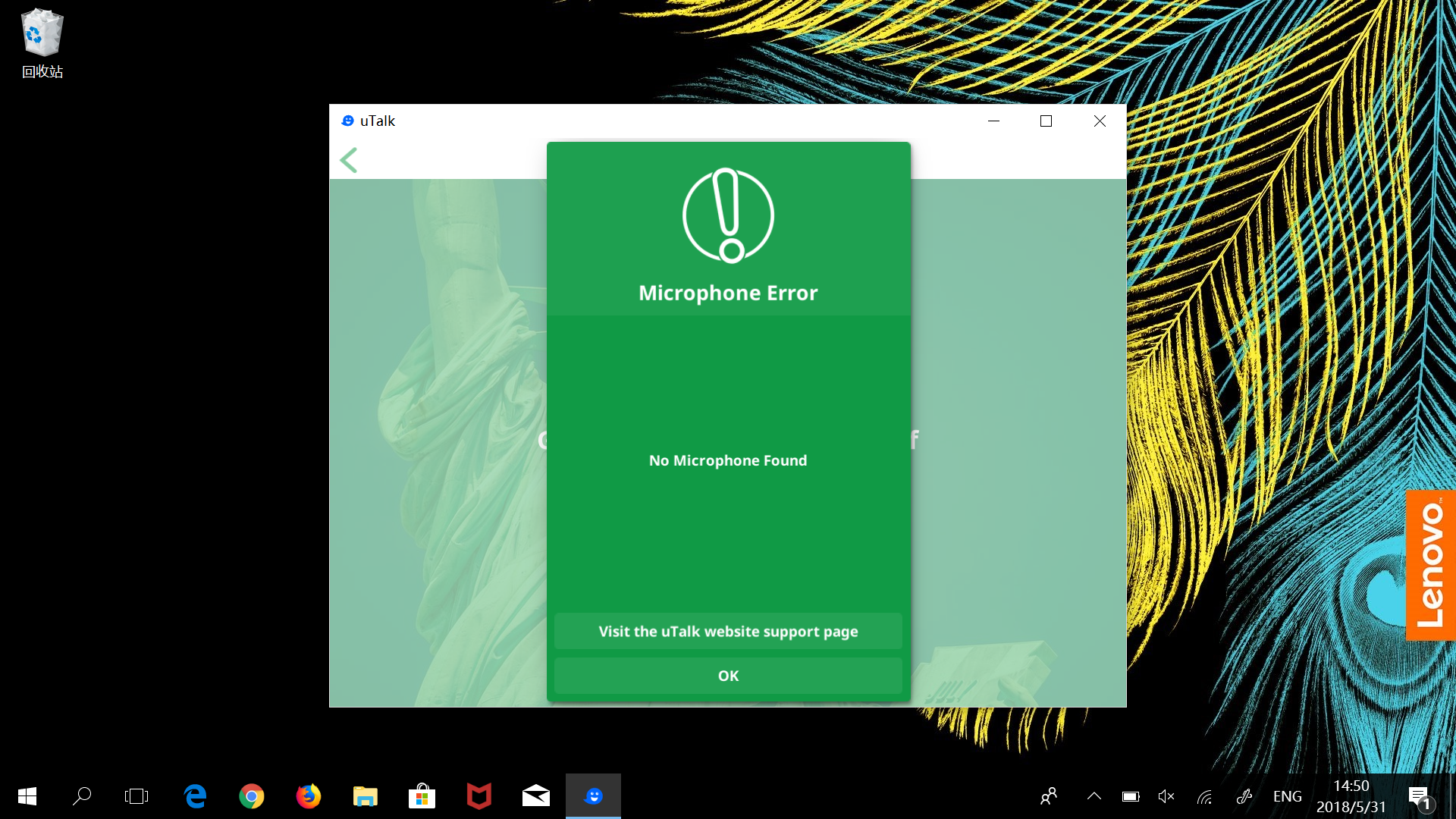Click the Lenovo logo badge
The height and width of the screenshot is (819, 1456).
click(x=1431, y=565)
